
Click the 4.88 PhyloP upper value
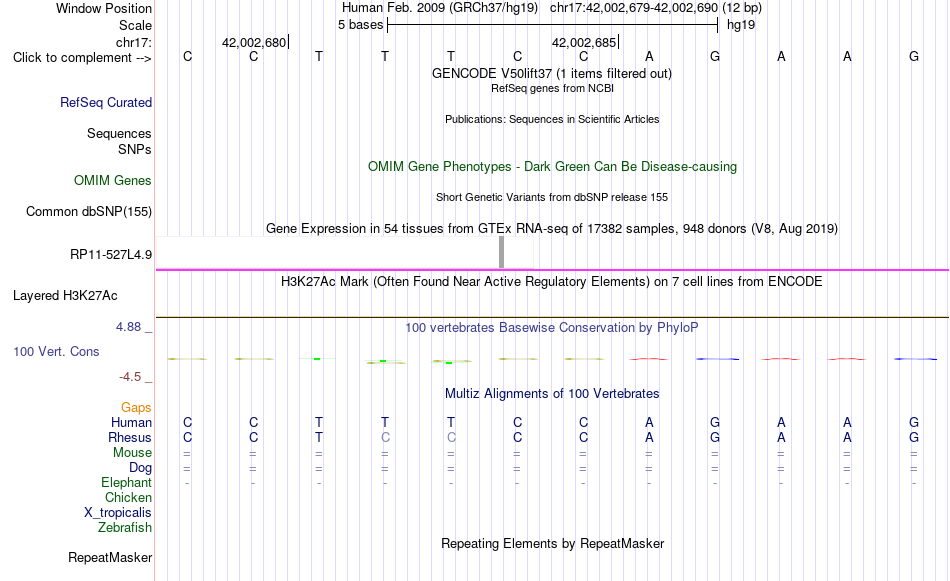(x=128, y=327)
